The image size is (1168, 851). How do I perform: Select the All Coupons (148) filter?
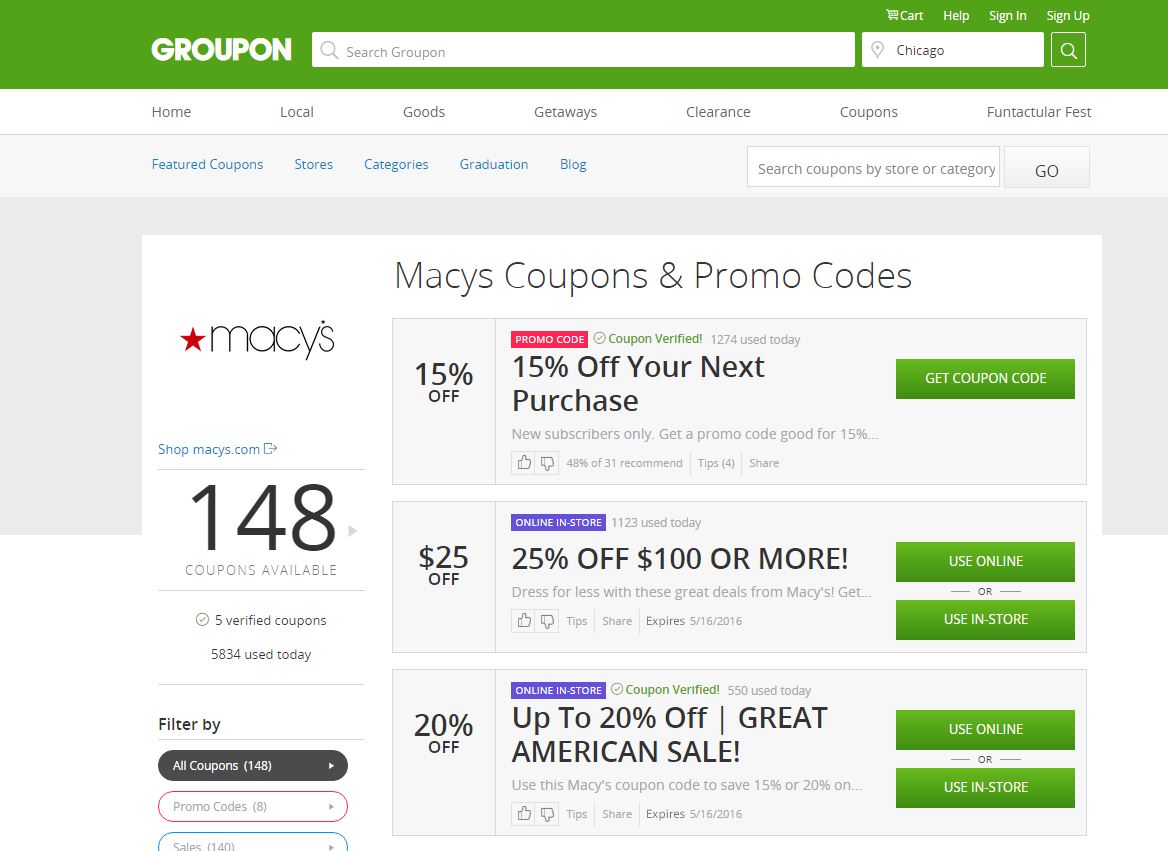[253, 765]
